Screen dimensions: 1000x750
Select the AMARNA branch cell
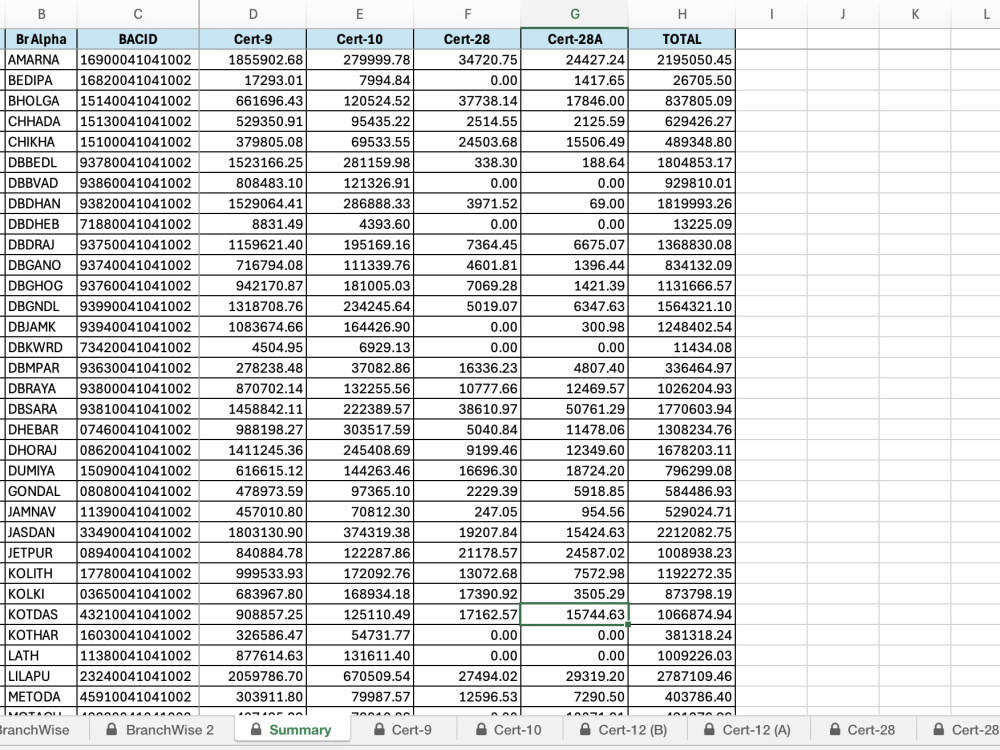coord(41,60)
